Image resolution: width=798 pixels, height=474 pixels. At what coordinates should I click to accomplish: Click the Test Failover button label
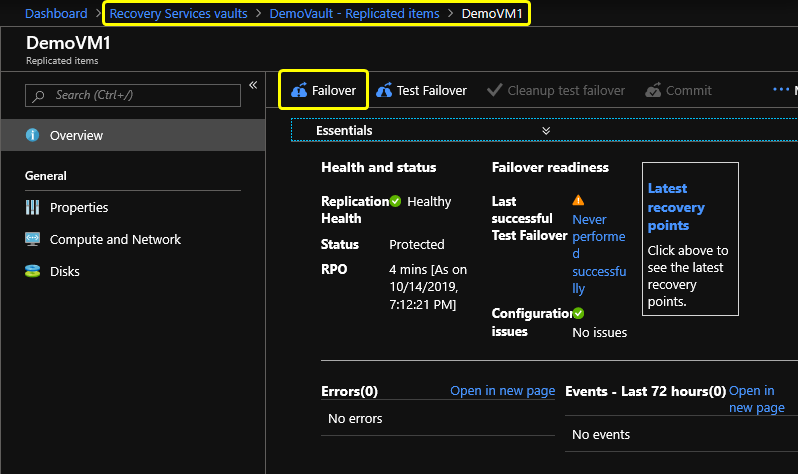(x=432, y=91)
